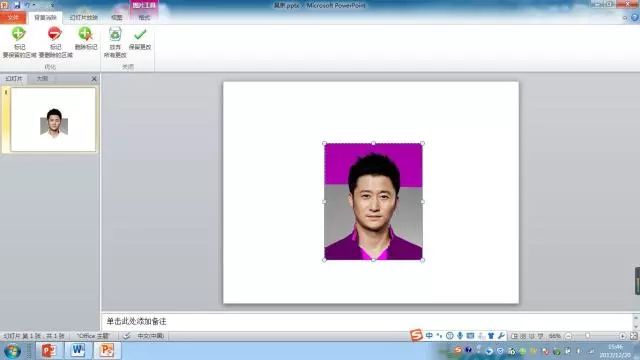The height and width of the screenshot is (360, 640).
Task: Discard all changes with recycle icon
Action: click(x=115, y=42)
